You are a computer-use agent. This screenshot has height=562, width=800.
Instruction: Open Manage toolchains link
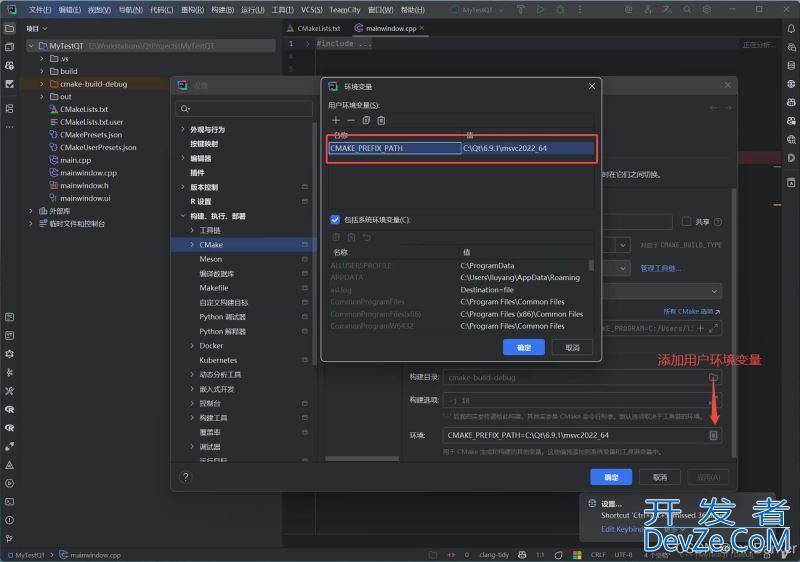[x=661, y=268]
